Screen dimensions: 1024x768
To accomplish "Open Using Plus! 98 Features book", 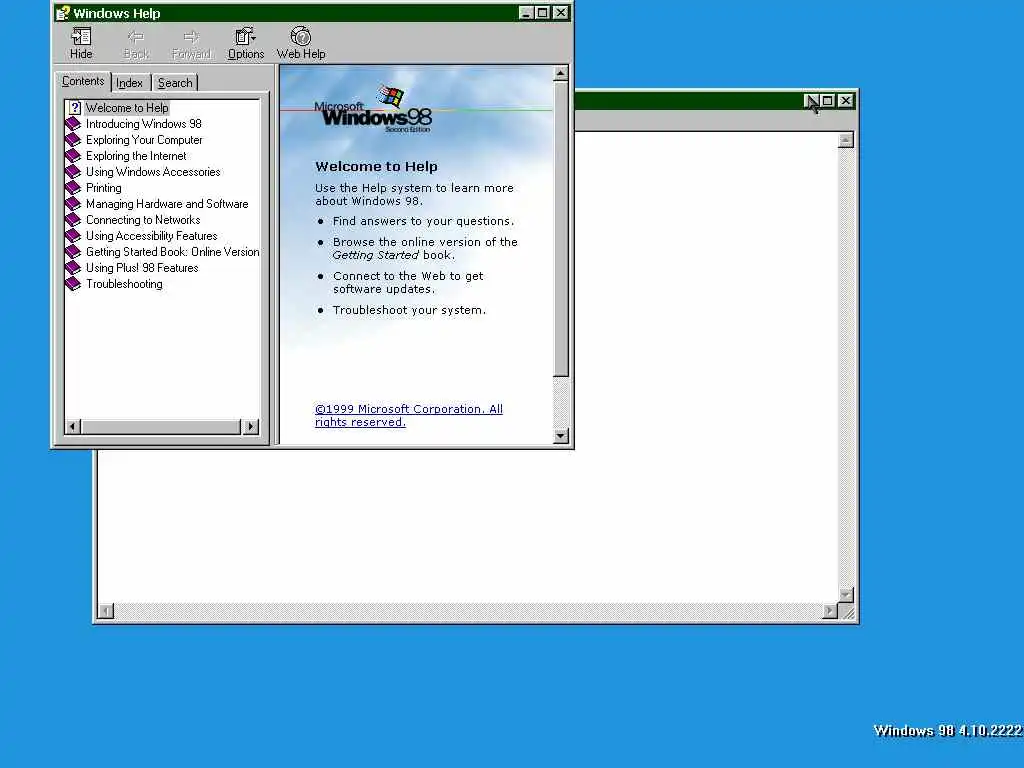I will coord(142,268).
